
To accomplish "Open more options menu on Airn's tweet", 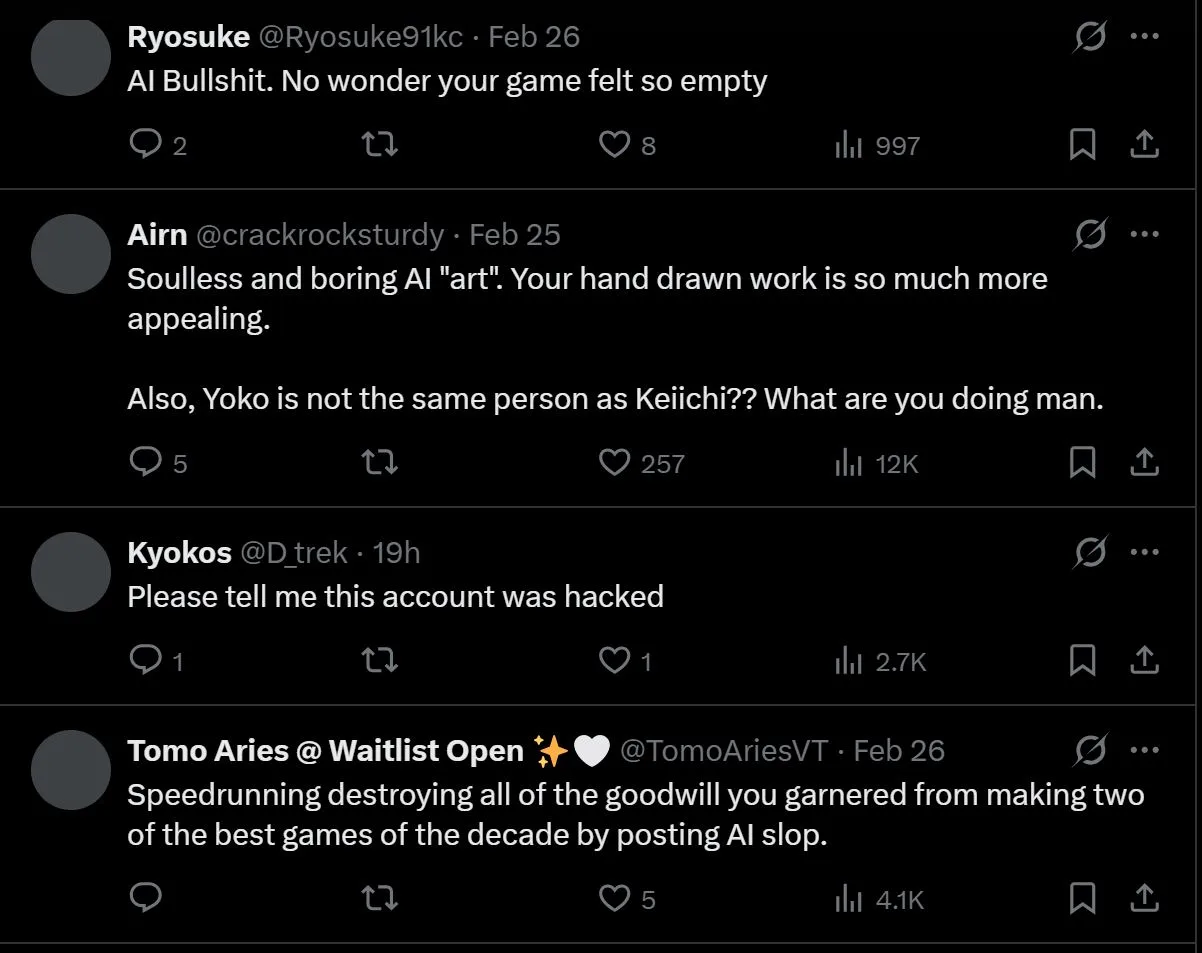I will click(1144, 235).
